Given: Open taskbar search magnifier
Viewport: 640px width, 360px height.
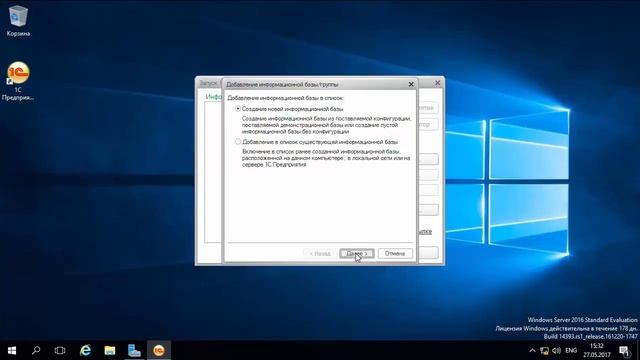Looking at the screenshot, I should [36, 350].
